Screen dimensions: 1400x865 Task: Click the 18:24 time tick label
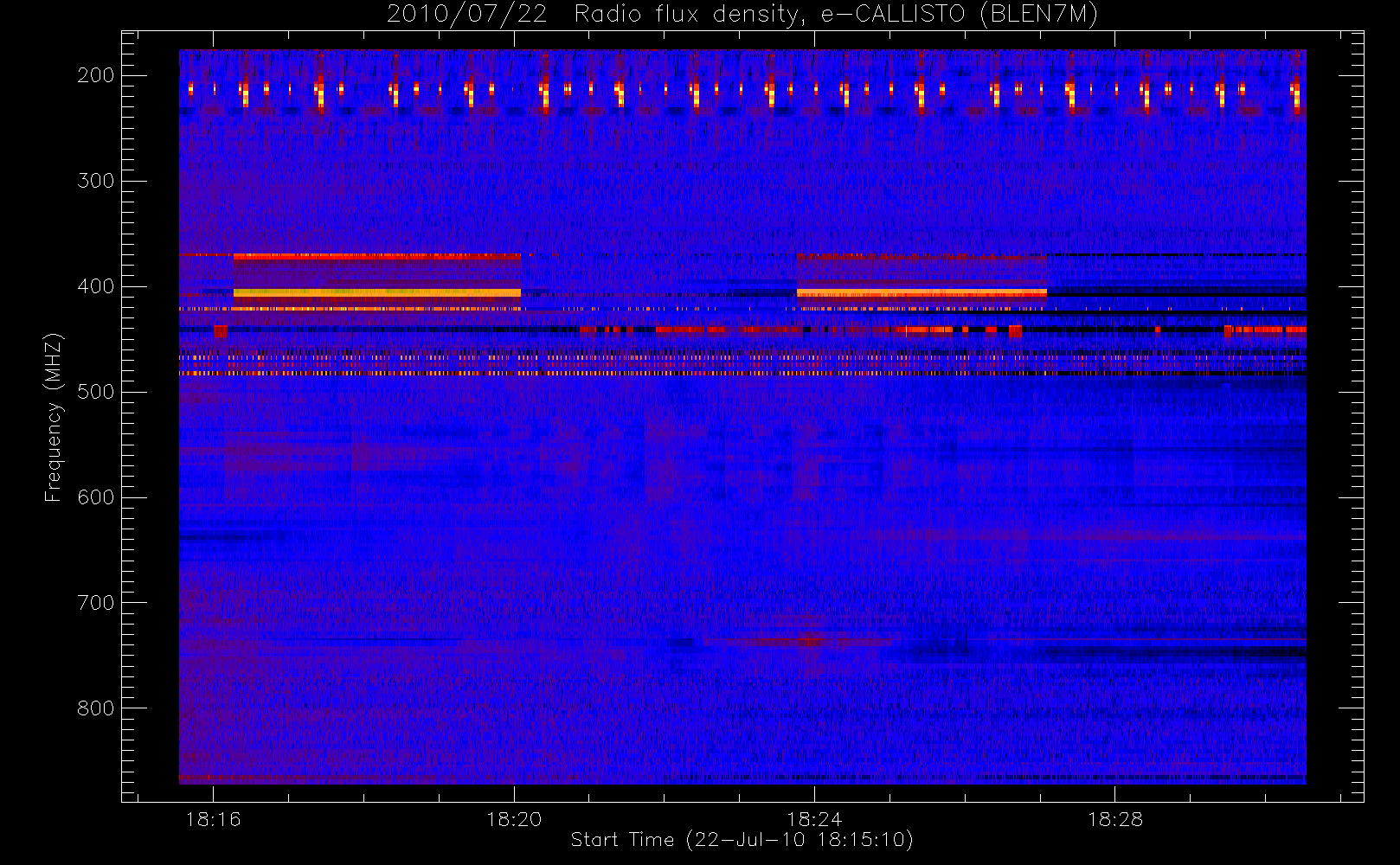pyautogui.click(x=814, y=819)
